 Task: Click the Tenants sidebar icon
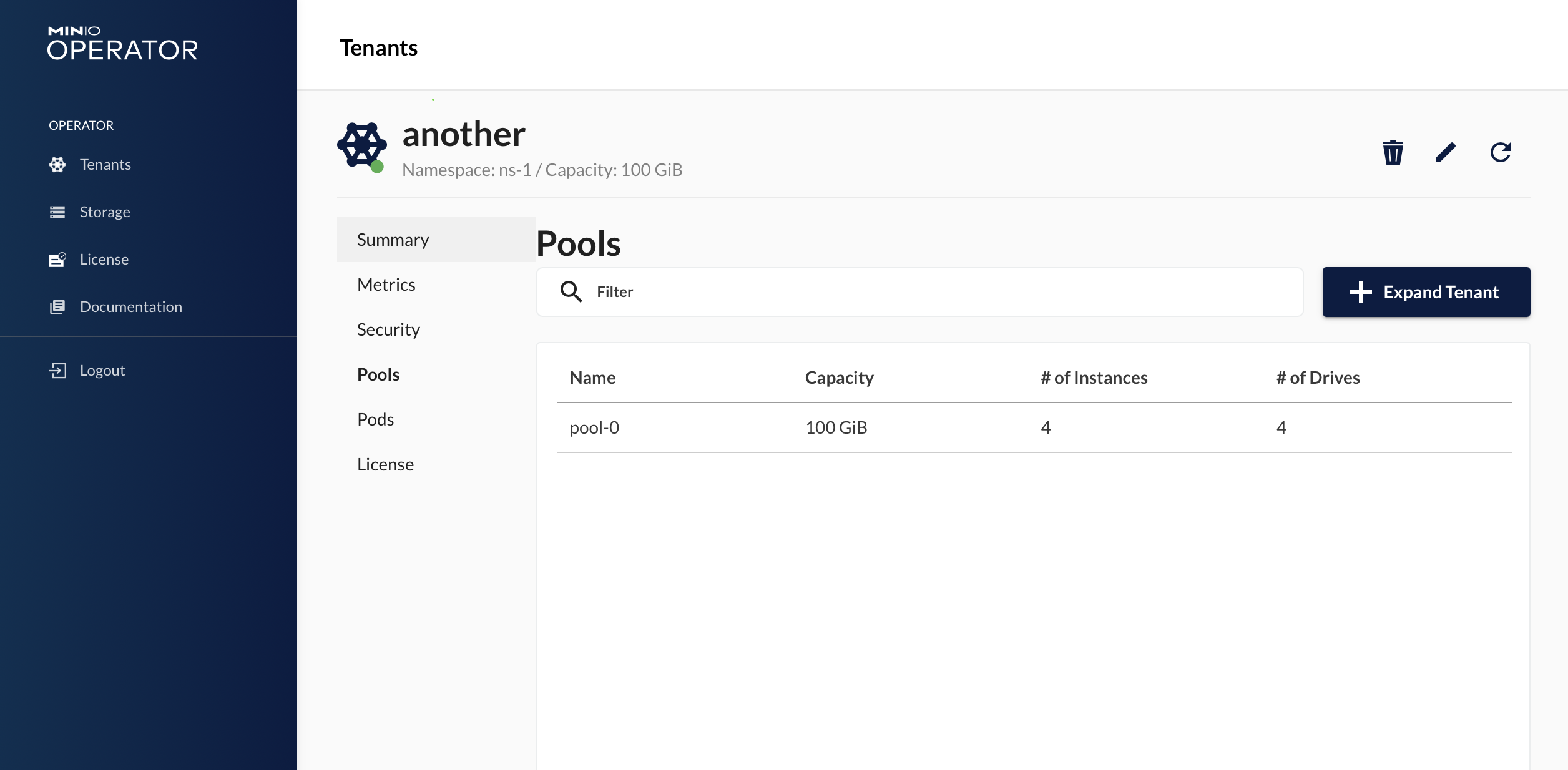click(x=57, y=165)
